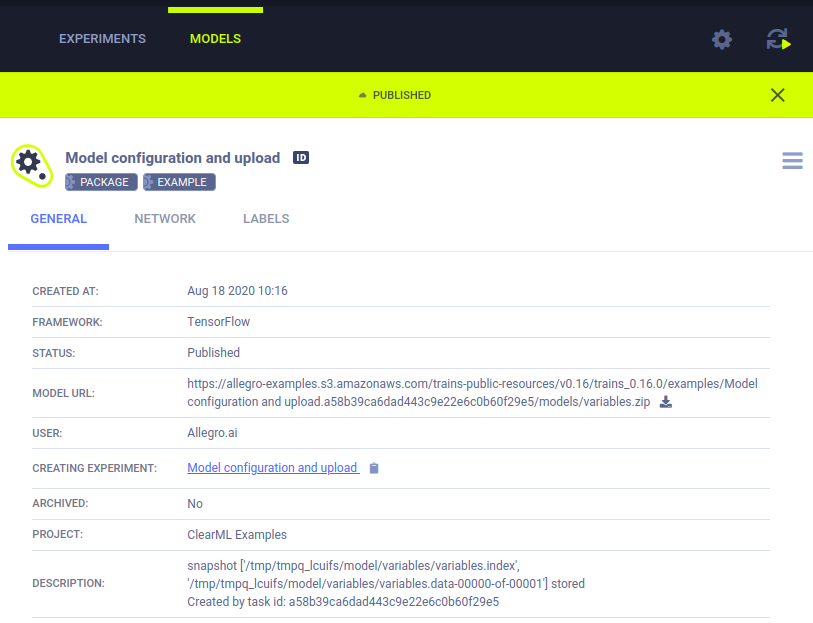Image resolution: width=813 pixels, height=623 pixels.
Task: Click the auto-refresh icon in header
Action: click(x=778, y=39)
